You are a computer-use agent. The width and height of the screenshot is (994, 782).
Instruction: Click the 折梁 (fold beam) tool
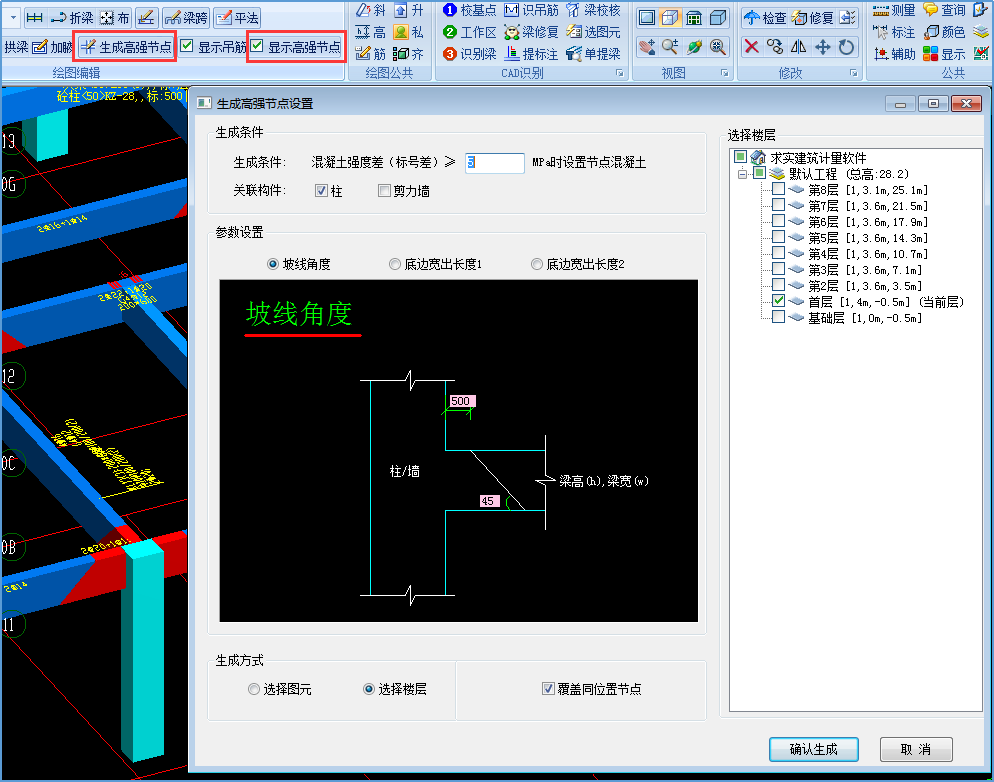click(72, 18)
